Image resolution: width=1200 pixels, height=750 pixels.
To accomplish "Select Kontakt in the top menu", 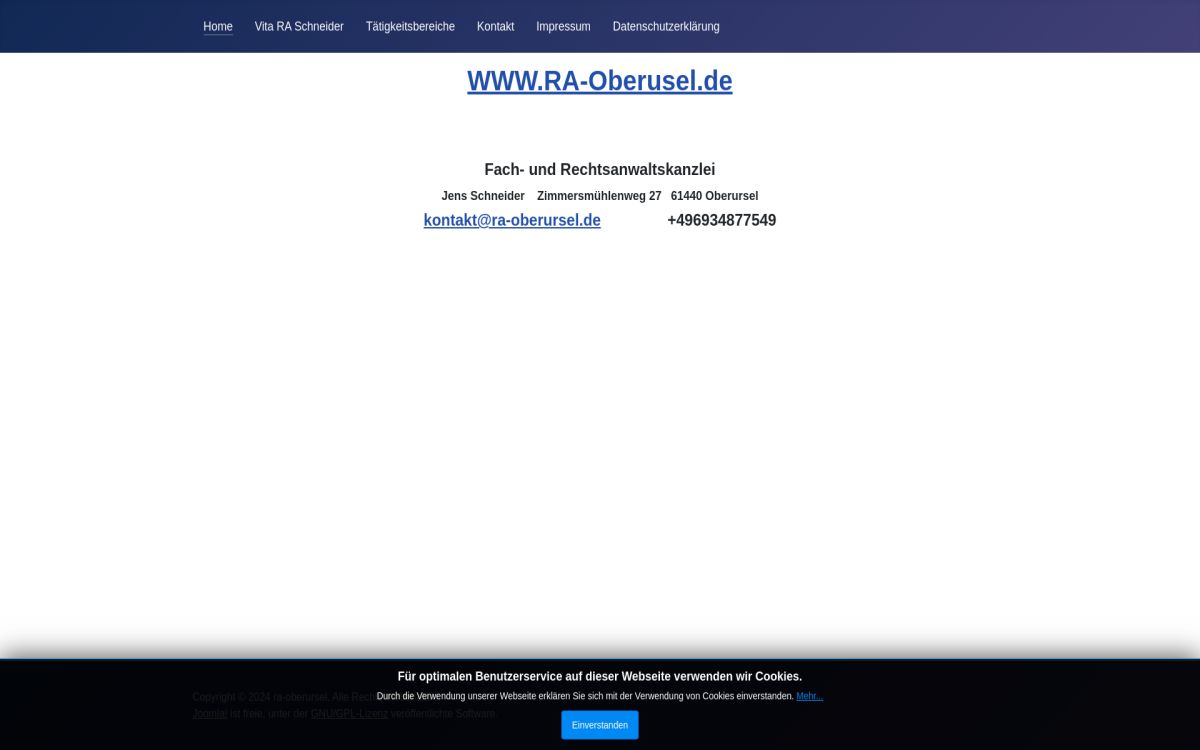I will tap(495, 27).
